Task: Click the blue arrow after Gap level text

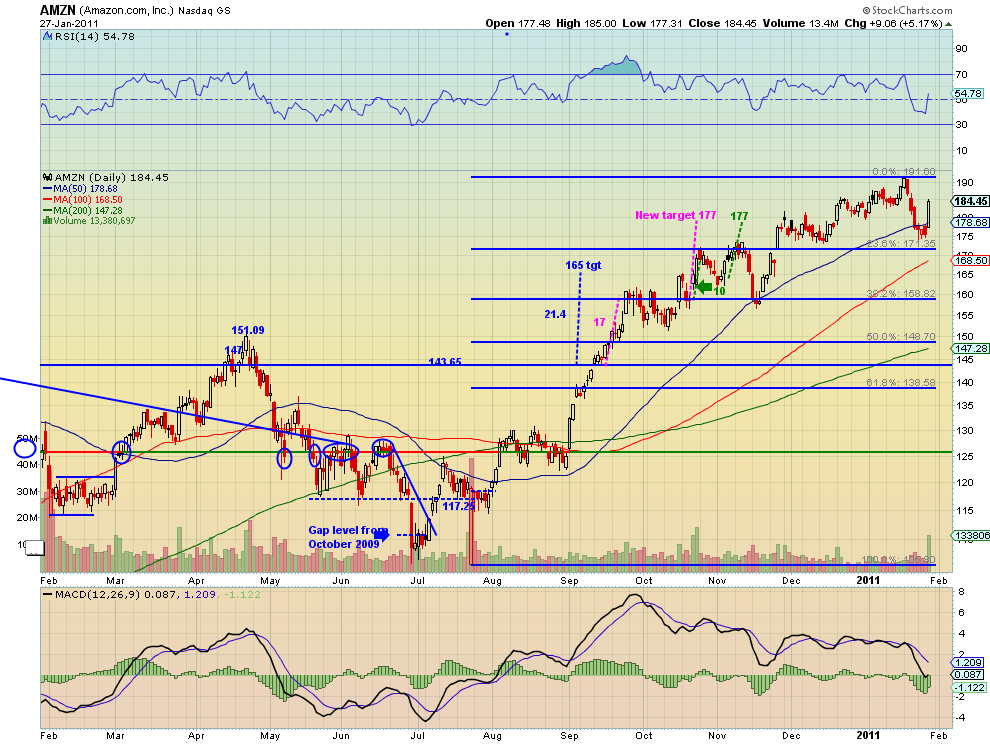Action: click(382, 536)
